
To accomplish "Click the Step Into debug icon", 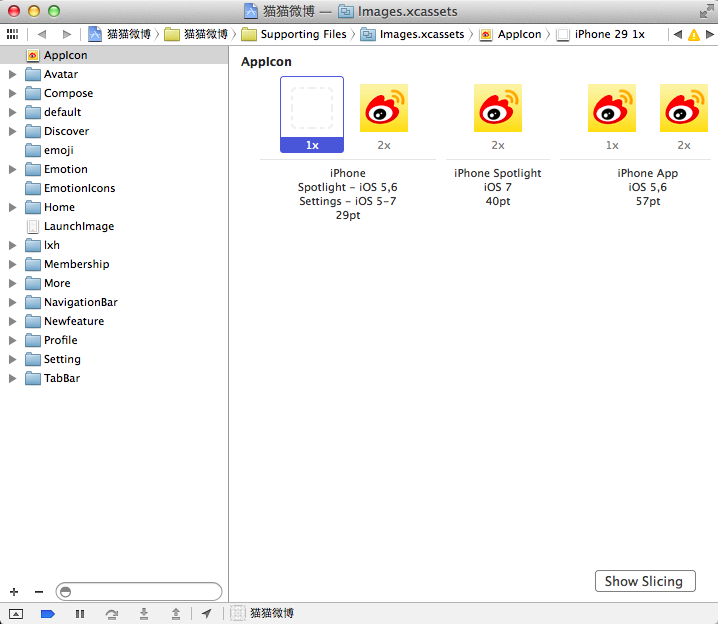I will click(x=144, y=614).
